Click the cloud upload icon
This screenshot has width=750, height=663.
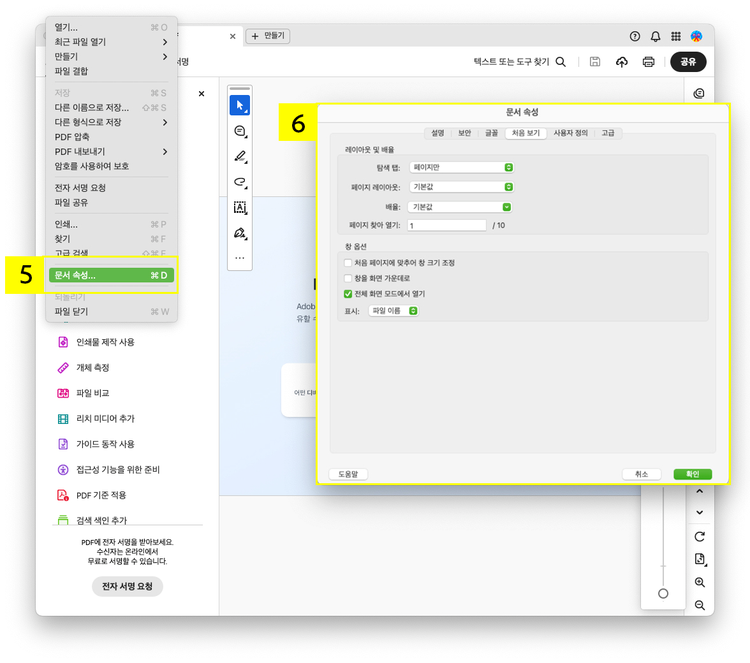coord(621,62)
